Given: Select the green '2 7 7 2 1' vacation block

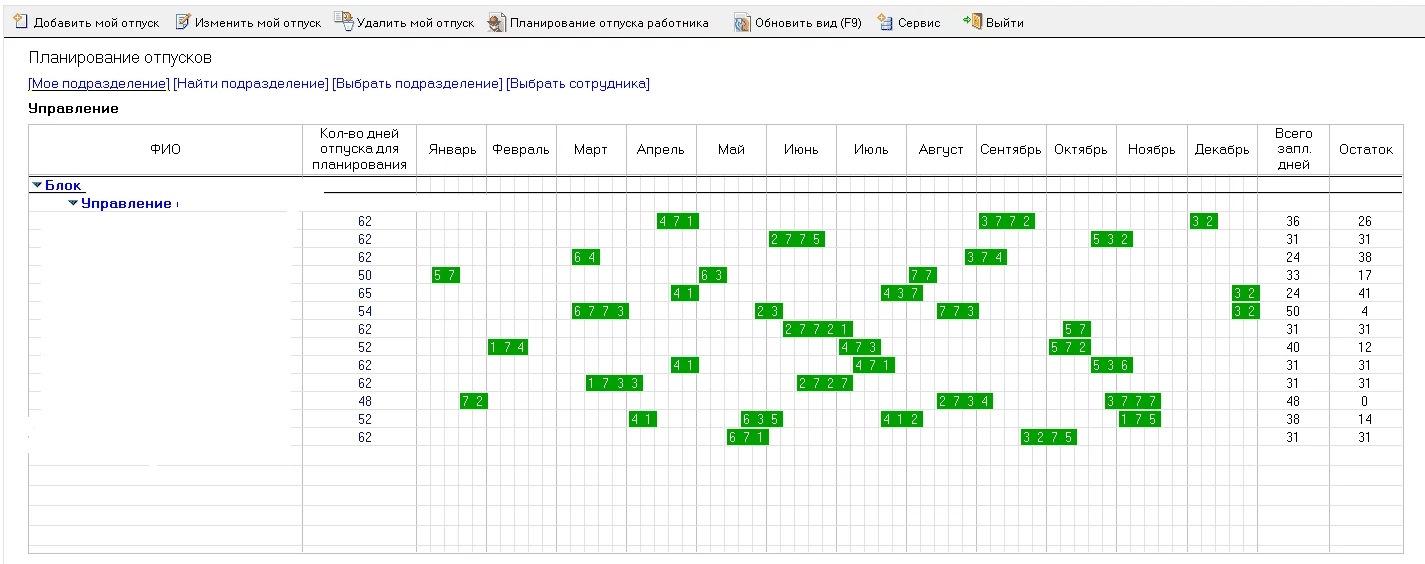Looking at the screenshot, I should (818, 329).
